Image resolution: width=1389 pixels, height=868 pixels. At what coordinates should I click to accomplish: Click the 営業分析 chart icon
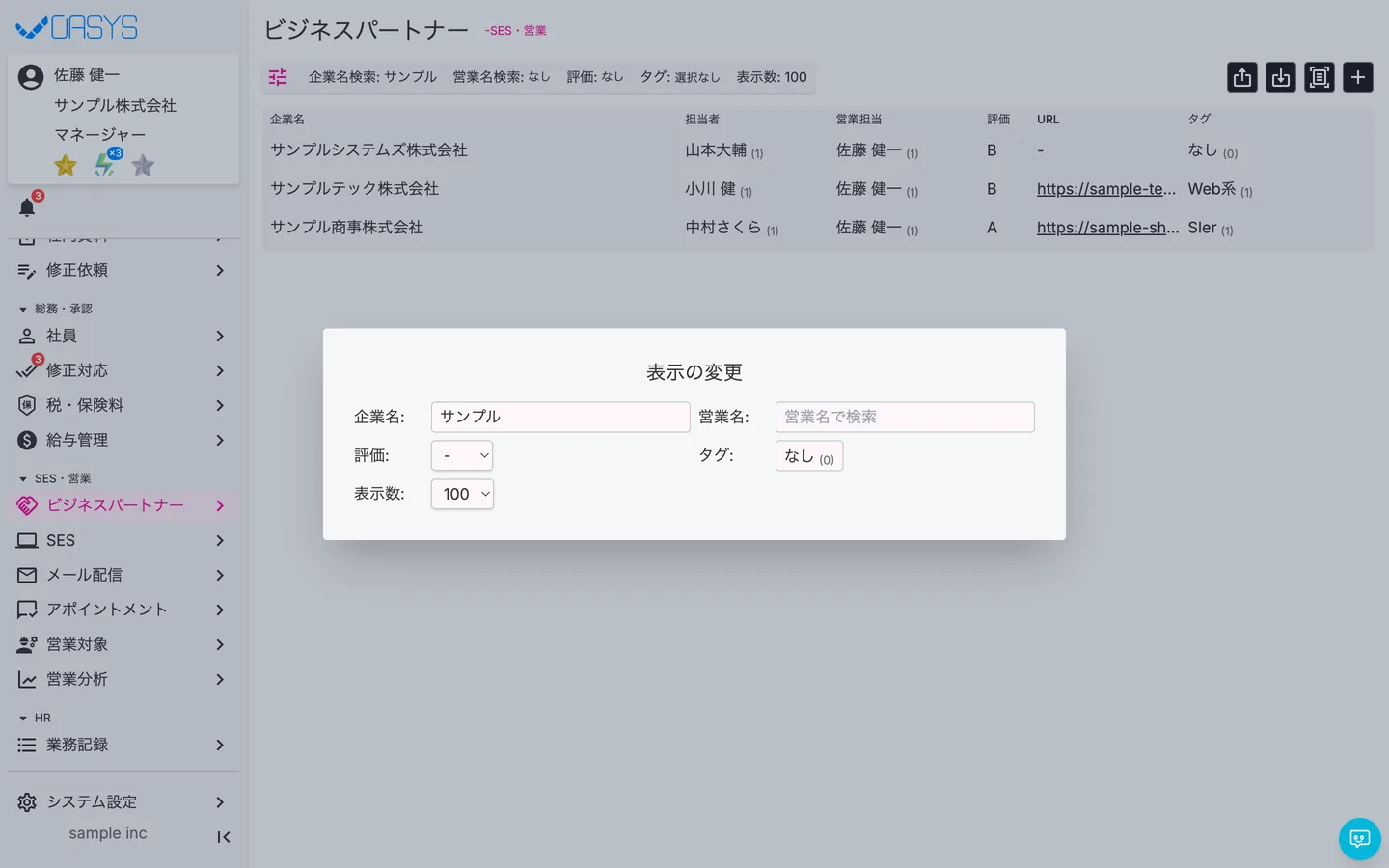(27, 679)
